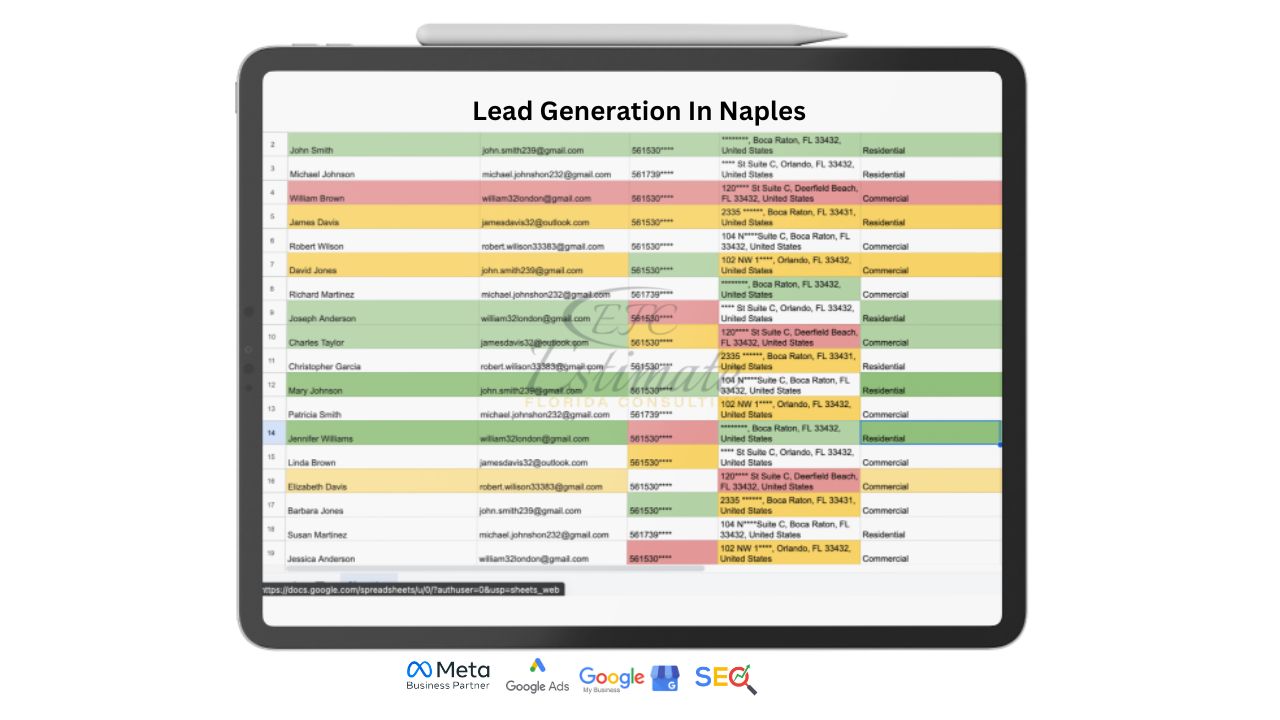Screen dimensions: 1280x720
Task: Select the William Brown name cell
Action: coord(382,193)
